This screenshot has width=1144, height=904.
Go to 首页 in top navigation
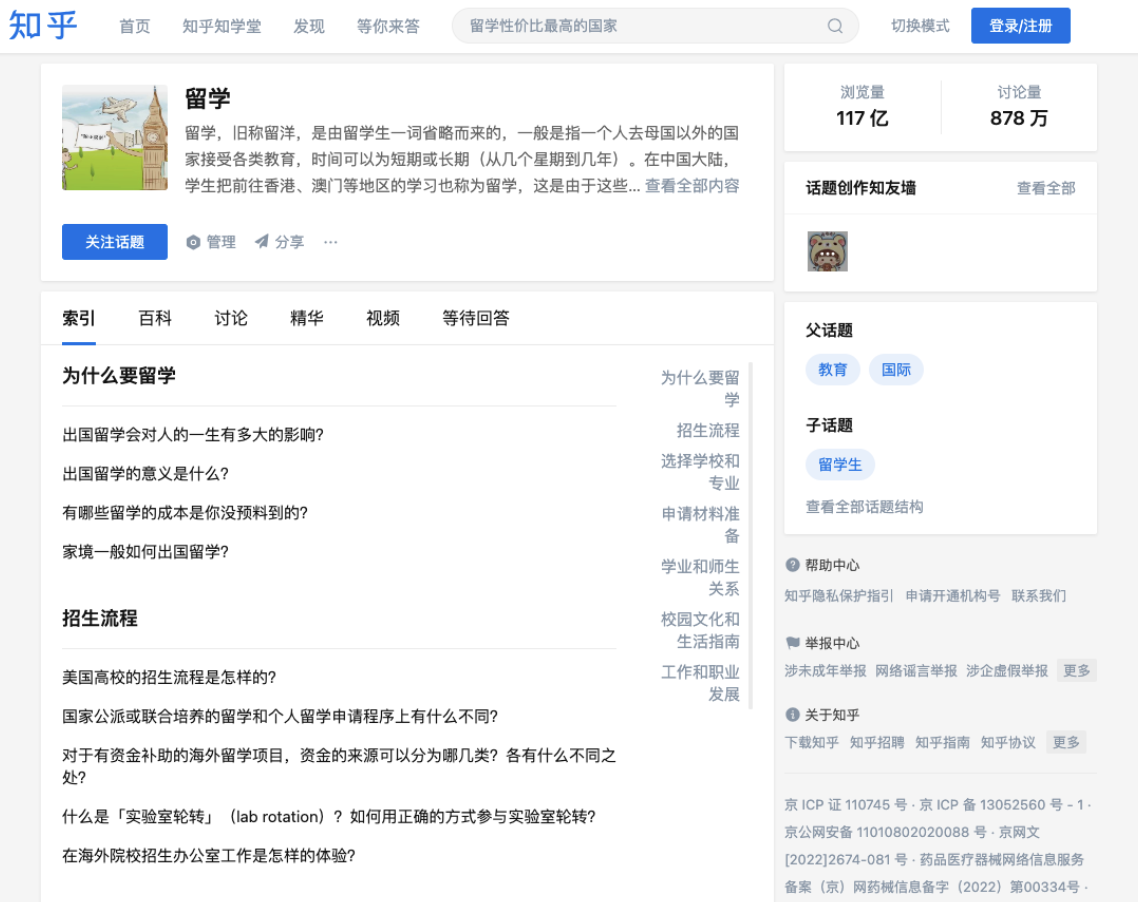point(135,26)
